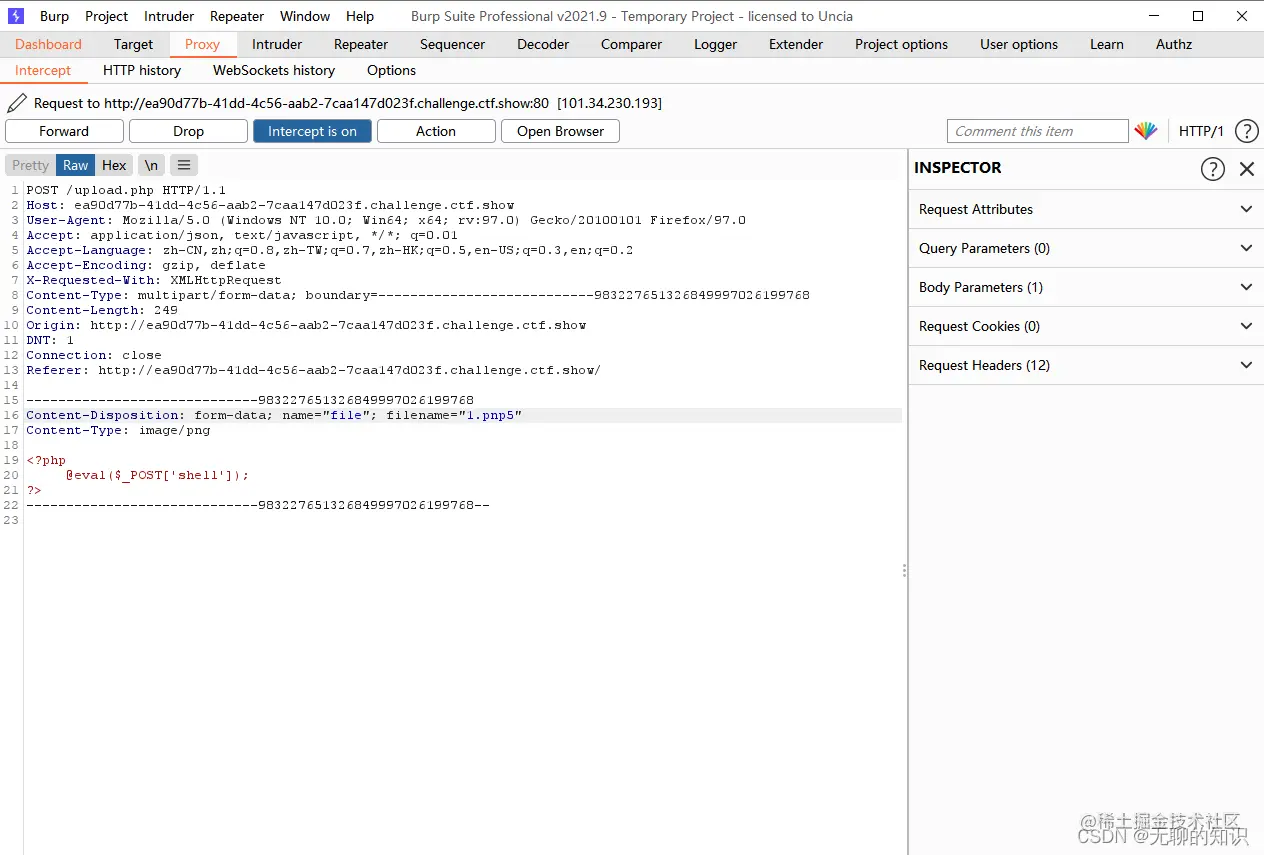Open the Project options tab
Viewport: 1264px width, 855px height.
901,44
